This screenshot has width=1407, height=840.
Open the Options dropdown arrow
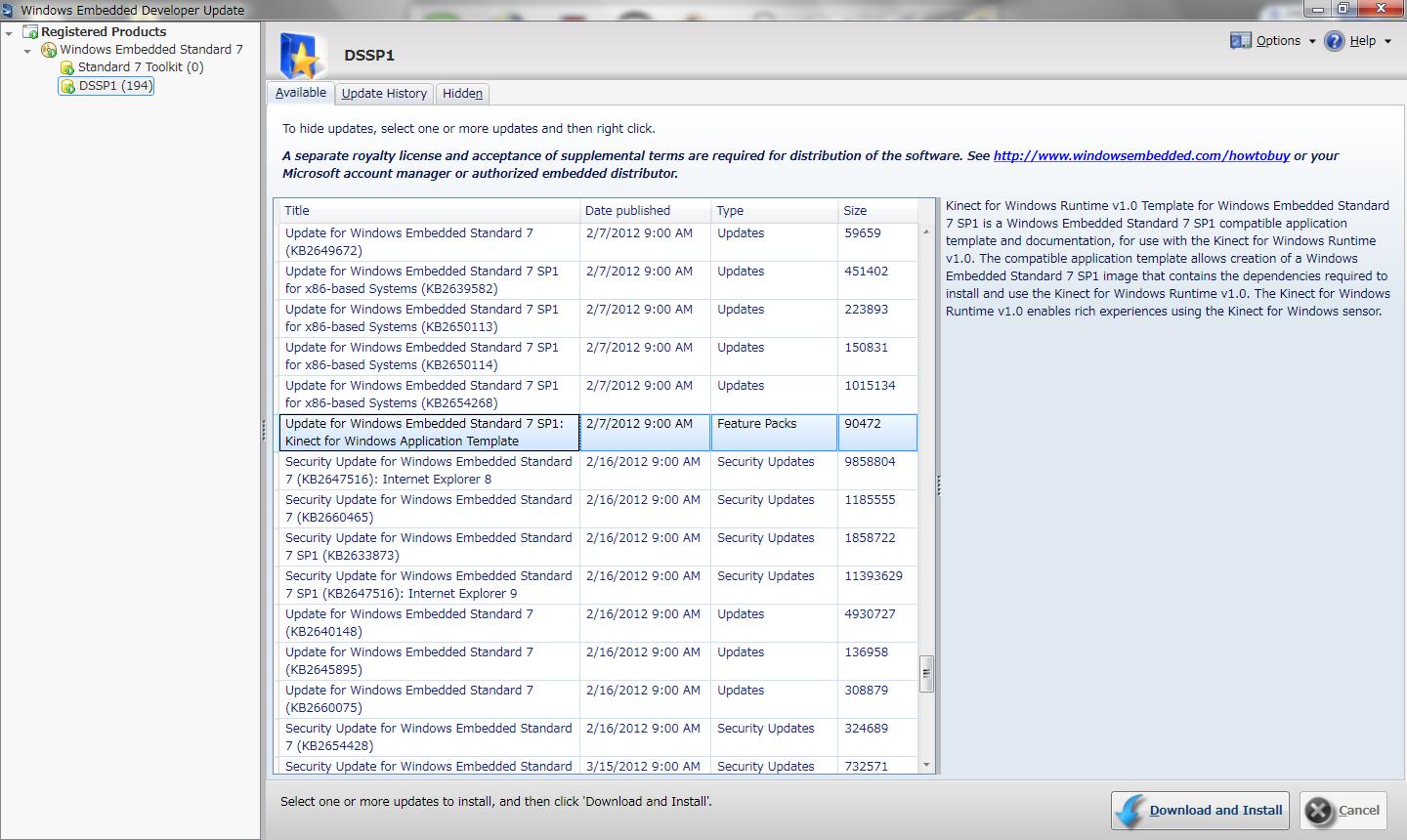[1312, 42]
